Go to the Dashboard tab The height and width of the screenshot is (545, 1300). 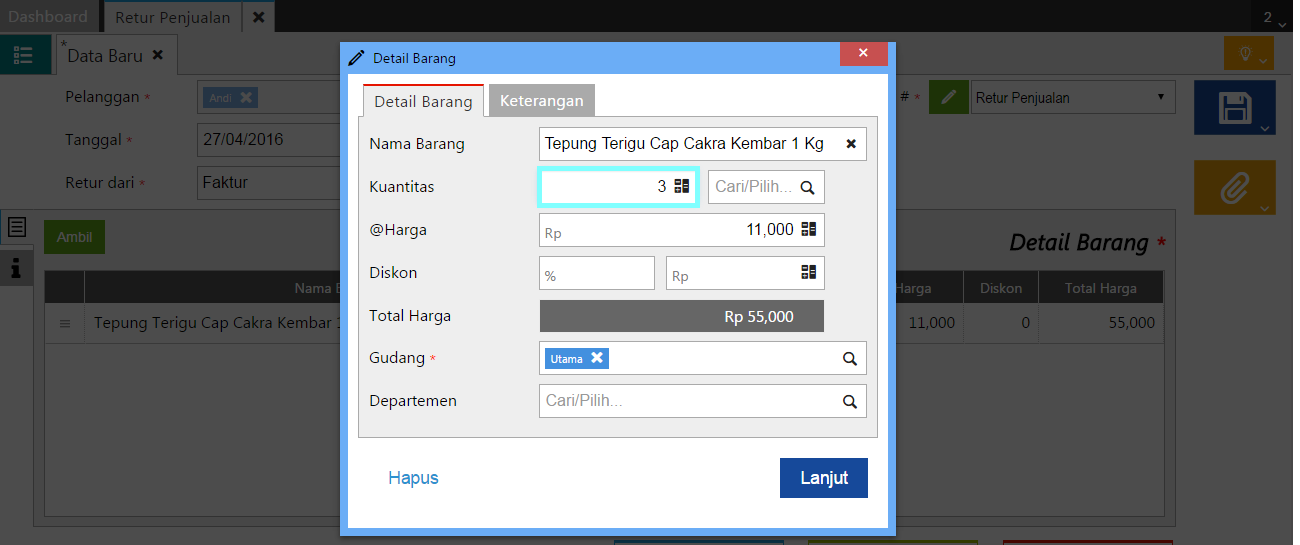tap(48, 17)
